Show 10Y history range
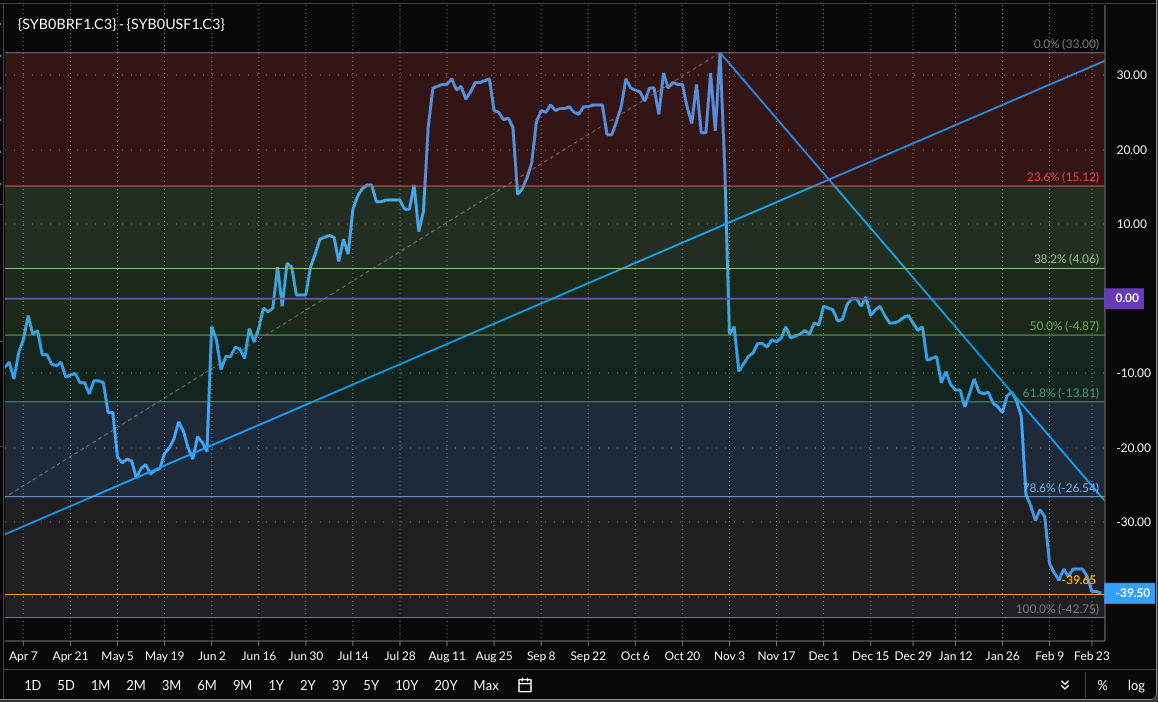Image resolution: width=1158 pixels, height=702 pixels. click(406, 685)
